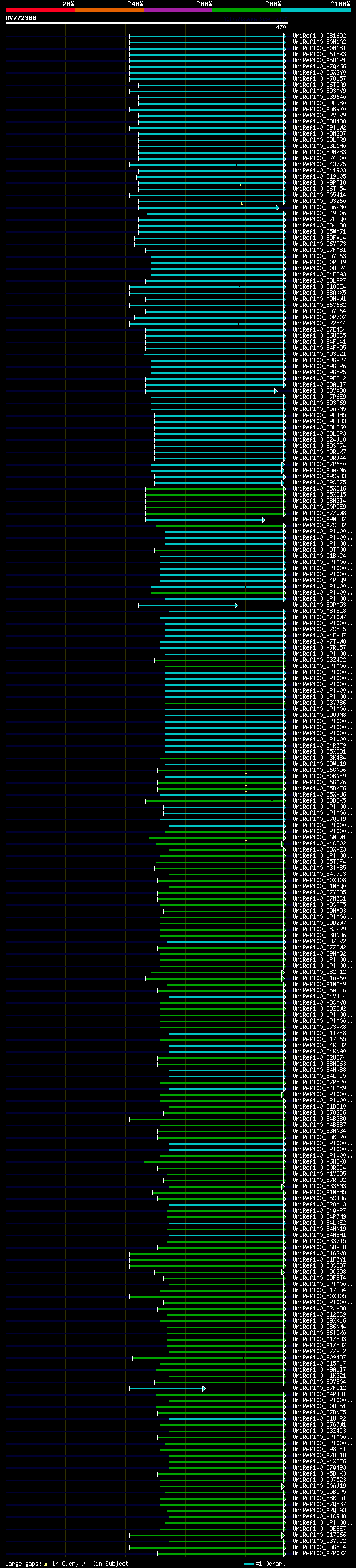The image size is (356, 1568).
Task: Select label UniRef100_A2R0X2
Action: pyautogui.click(x=319, y=1553)
